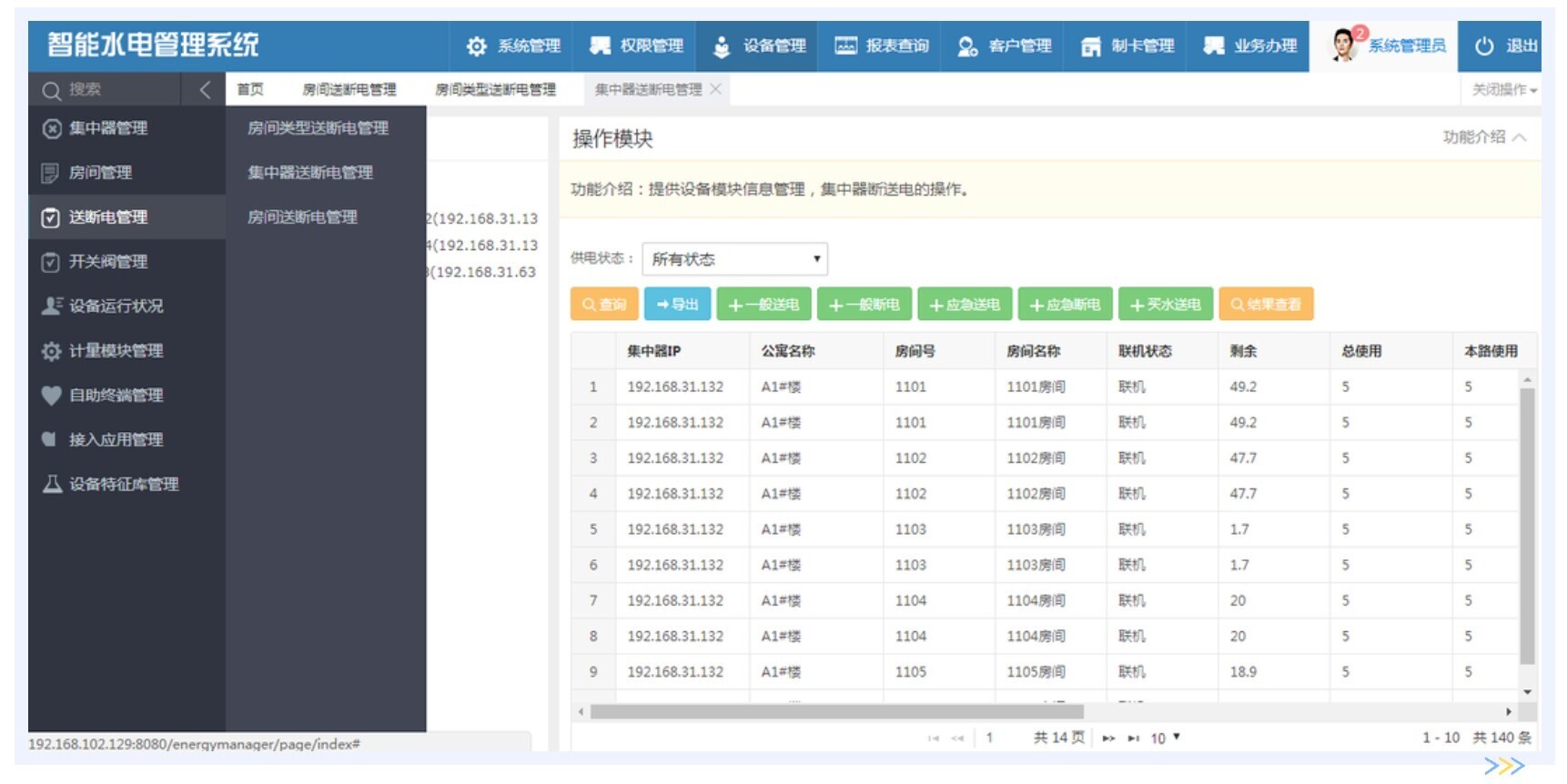Image resolution: width=1567 pixels, height=784 pixels.
Task: Open 客户管理 user icon
Action: coord(967,46)
